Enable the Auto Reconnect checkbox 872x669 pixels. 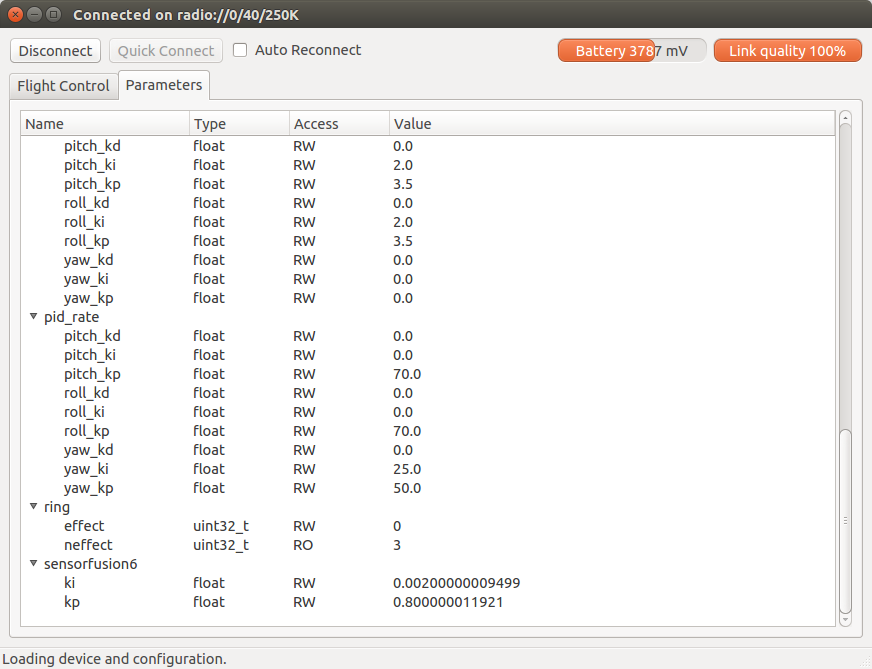(240, 50)
